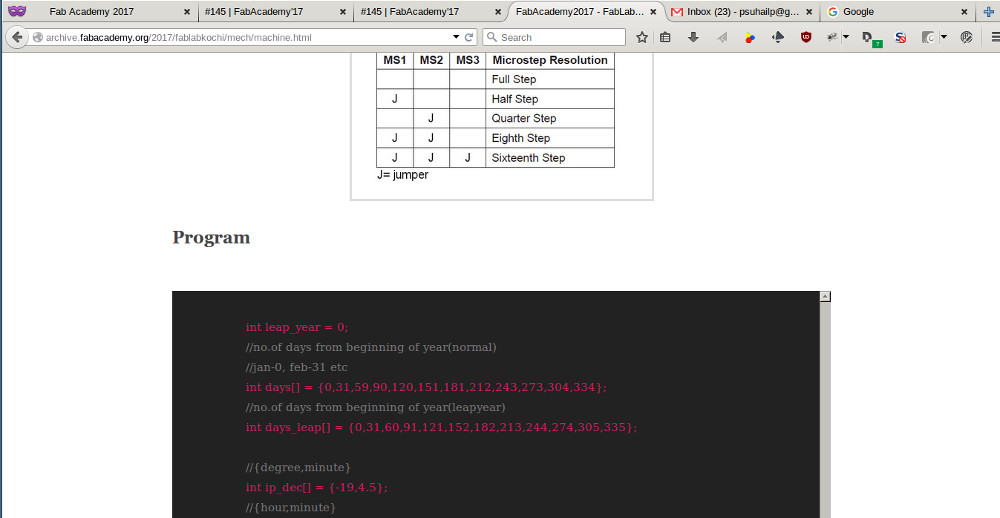Click the round pencil extension icon
The width and height of the screenshot is (1000, 518).
coord(966,38)
